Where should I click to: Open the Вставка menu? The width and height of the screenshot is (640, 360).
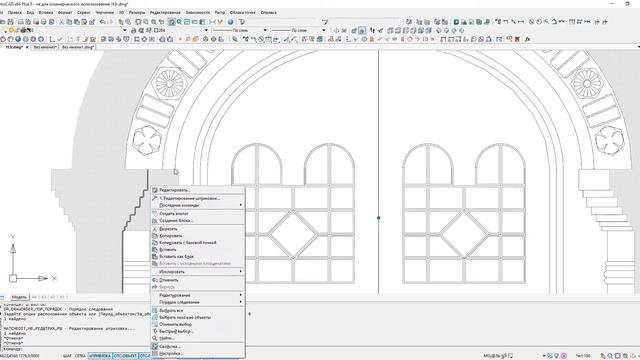[x=46, y=13]
